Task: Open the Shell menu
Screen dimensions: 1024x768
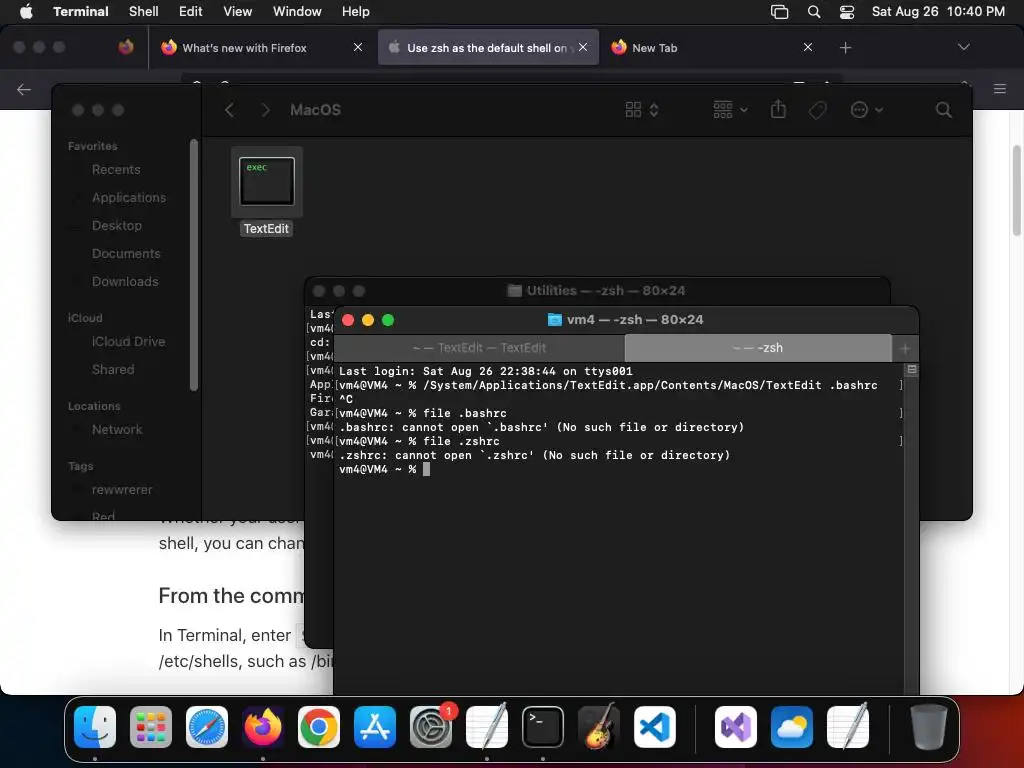Action: pos(143,11)
